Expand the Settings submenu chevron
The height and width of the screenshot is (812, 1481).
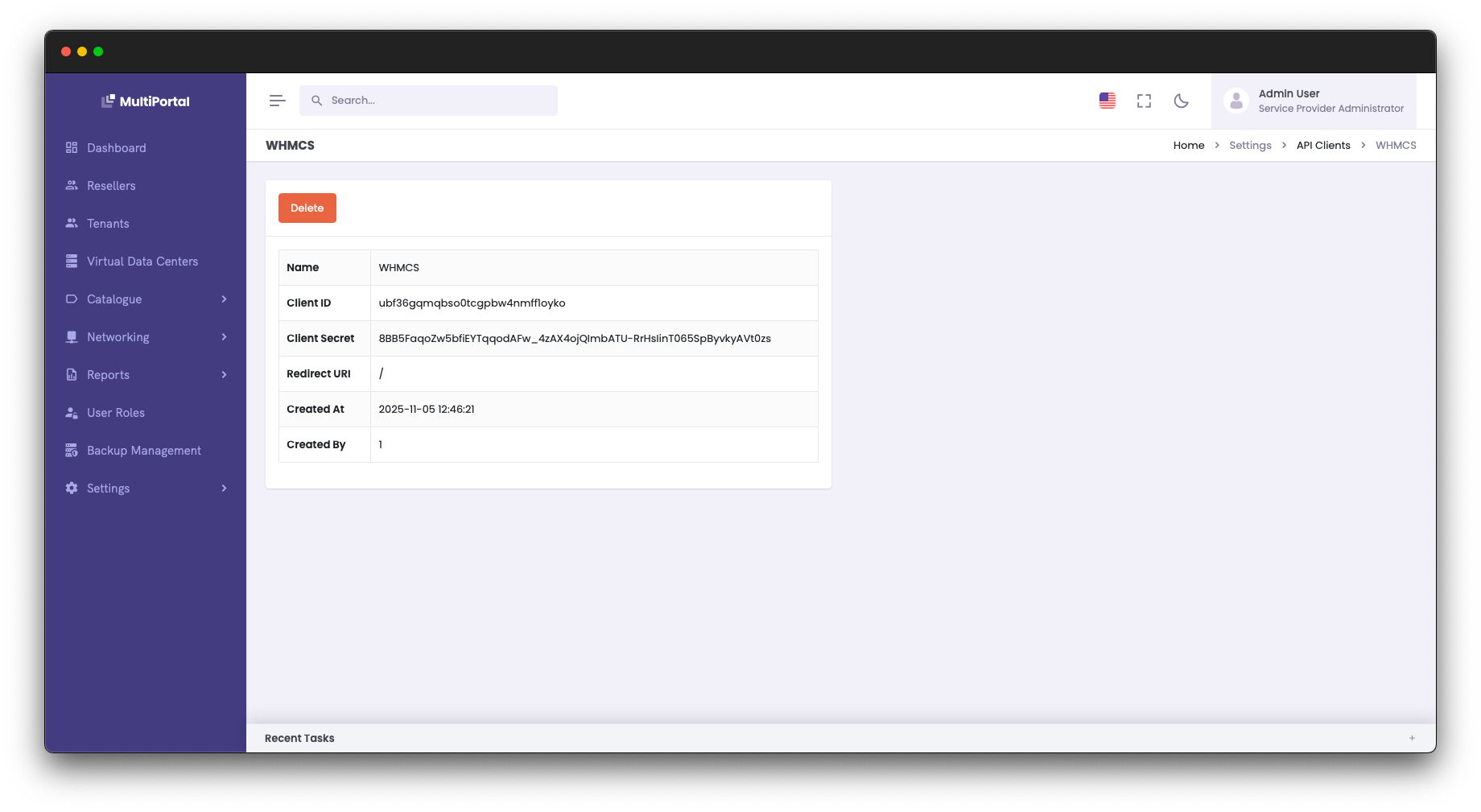[224, 488]
